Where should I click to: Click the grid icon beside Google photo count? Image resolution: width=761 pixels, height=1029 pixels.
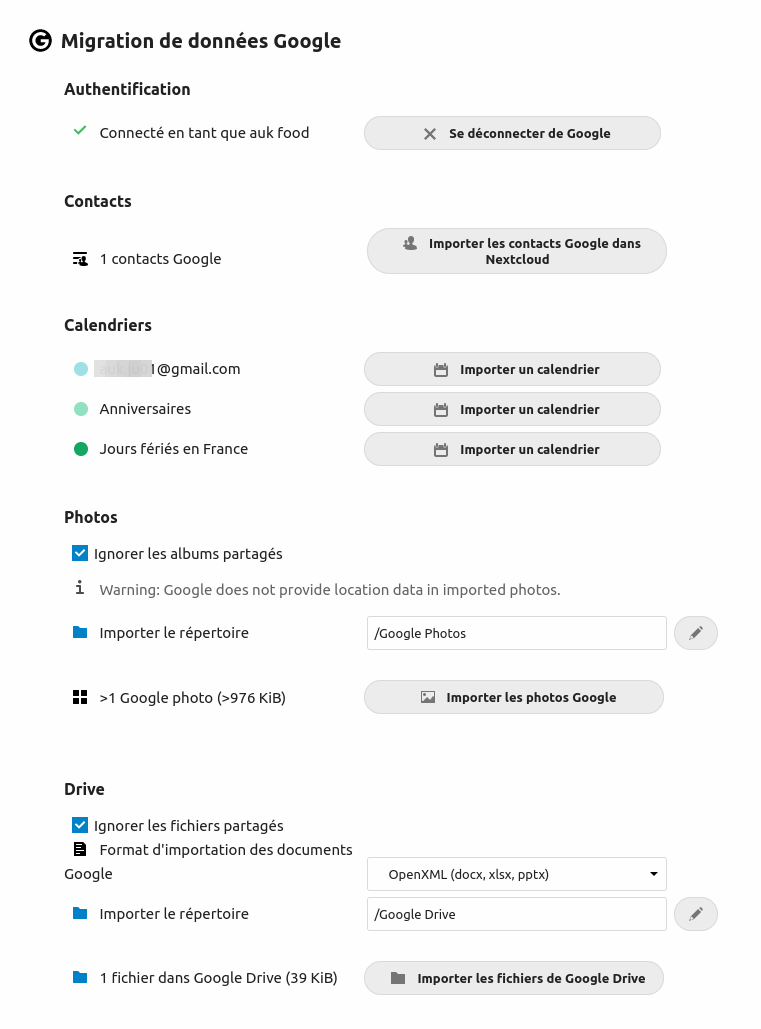80,698
